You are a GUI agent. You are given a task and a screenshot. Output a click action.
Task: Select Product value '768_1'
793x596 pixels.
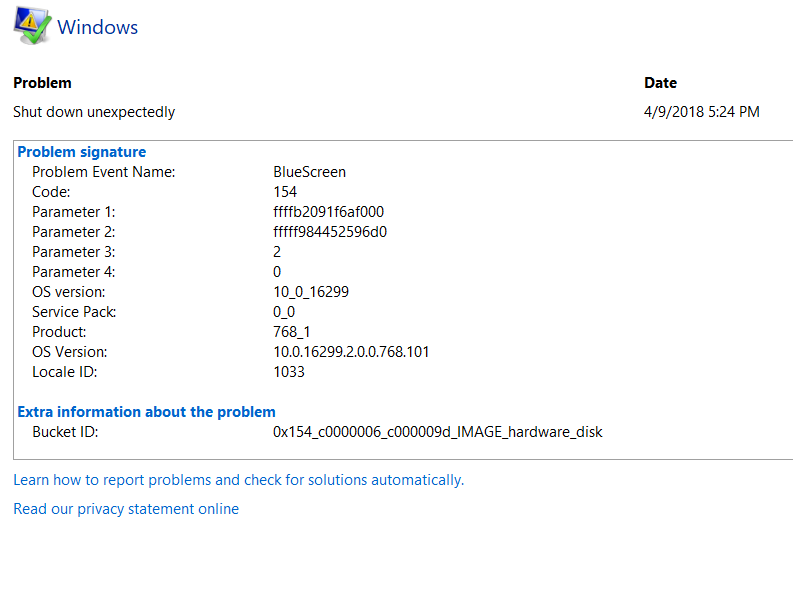292,332
